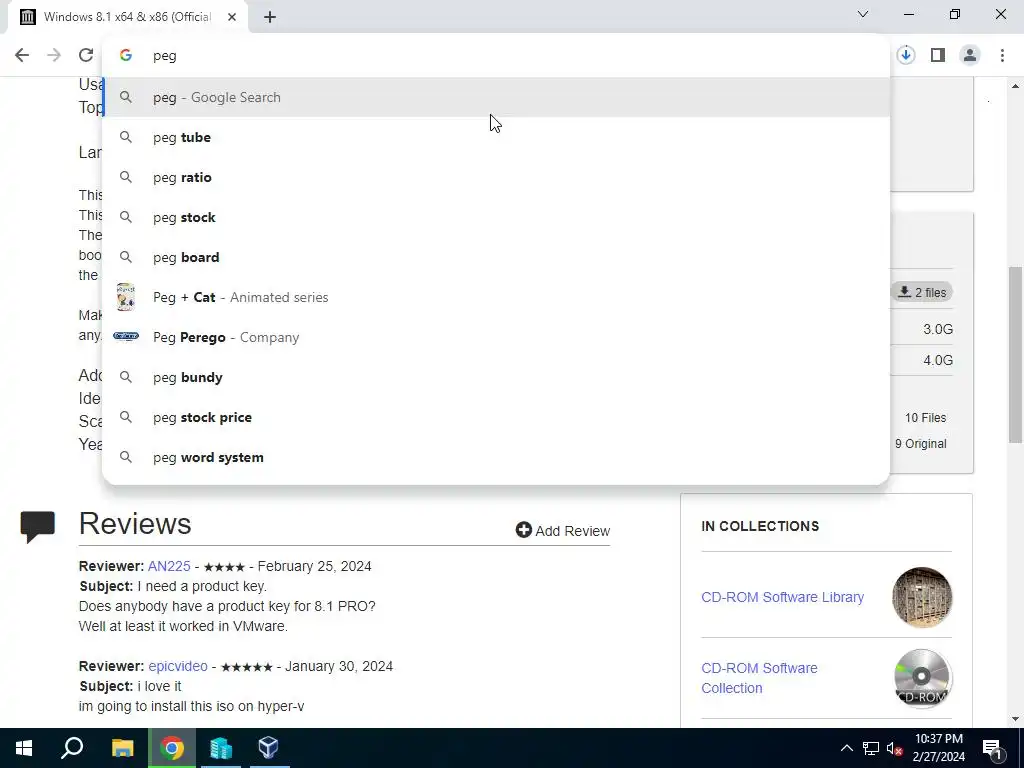Select the 'peg word system' suggestion

(496, 457)
